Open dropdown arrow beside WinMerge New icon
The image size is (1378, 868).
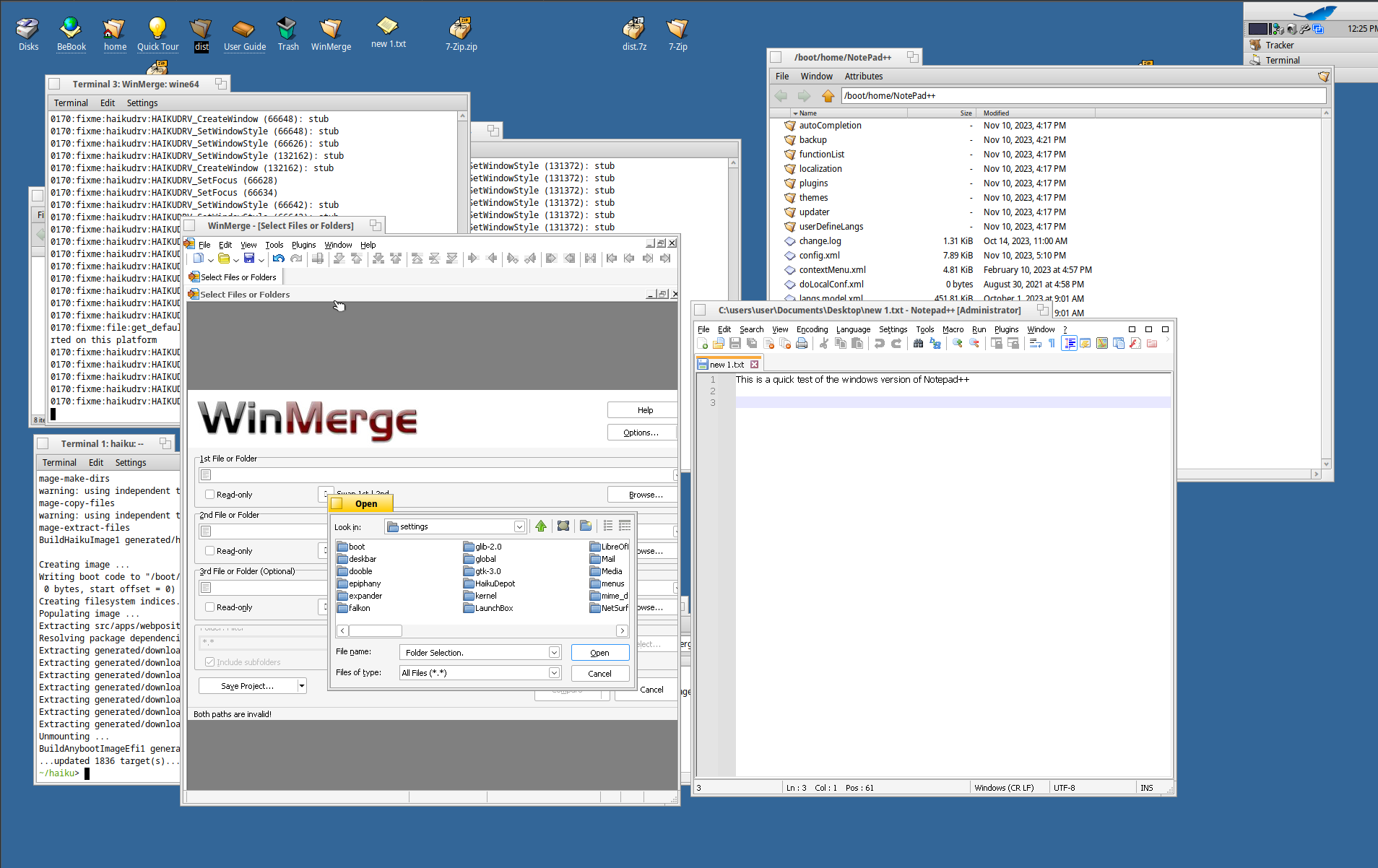[x=210, y=259]
